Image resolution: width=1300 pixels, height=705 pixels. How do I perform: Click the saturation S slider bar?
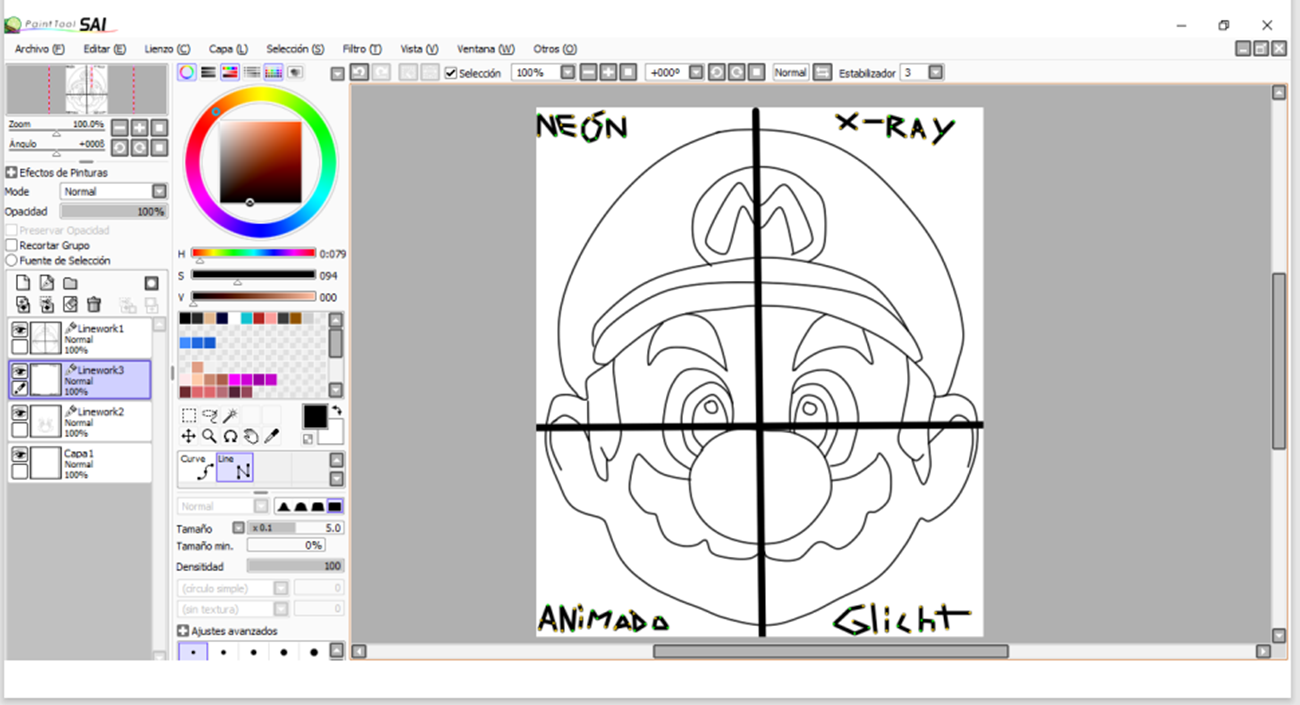[x=253, y=274]
